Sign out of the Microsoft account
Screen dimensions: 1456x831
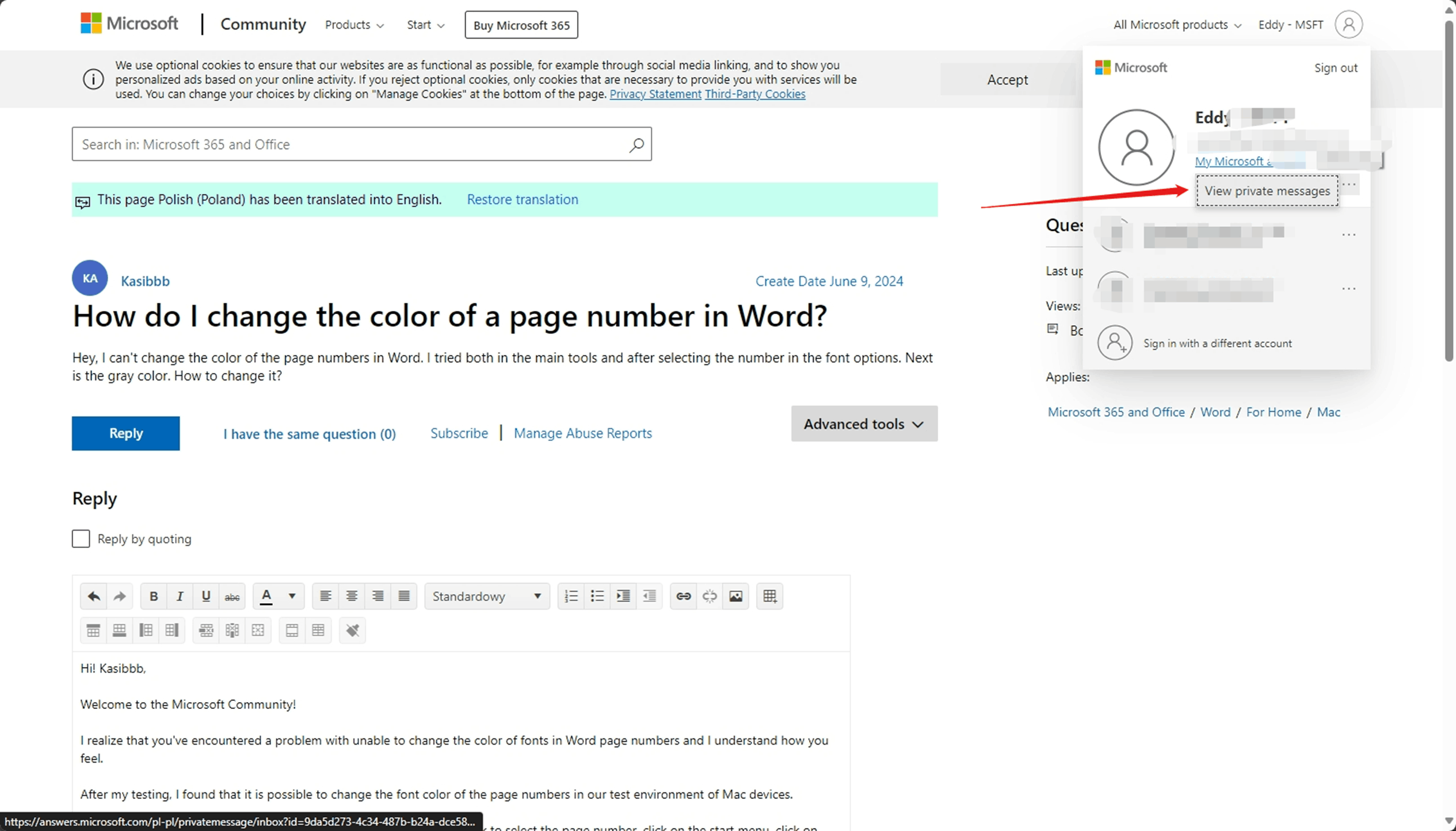1336,68
